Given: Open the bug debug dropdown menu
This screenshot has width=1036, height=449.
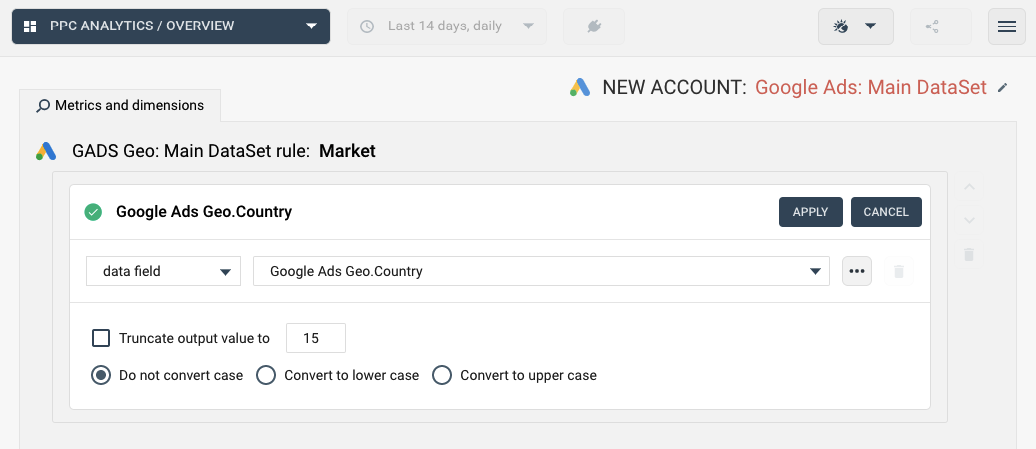Looking at the screenshot, I should point(856,26).
